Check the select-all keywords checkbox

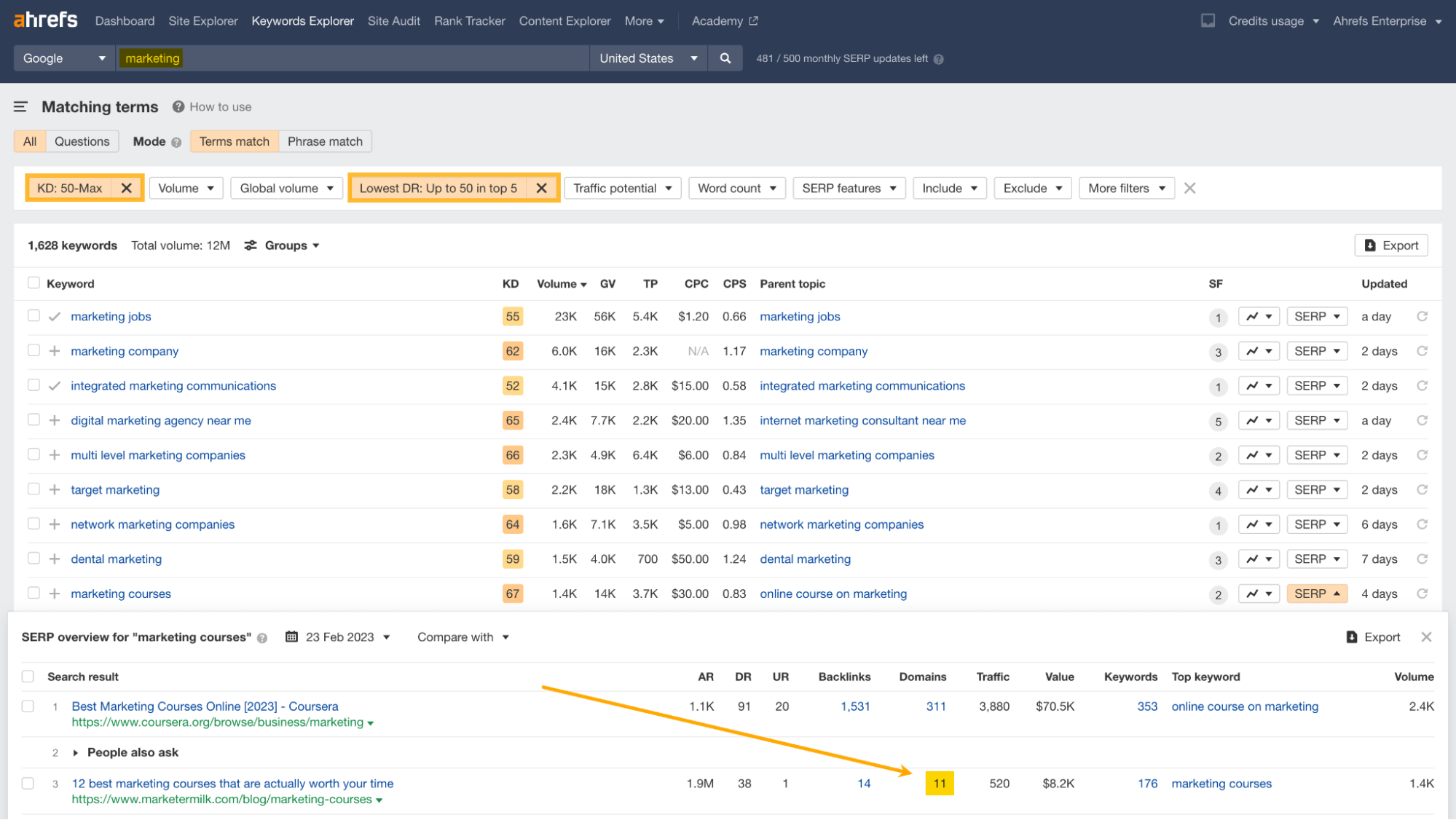pos(34,282)
